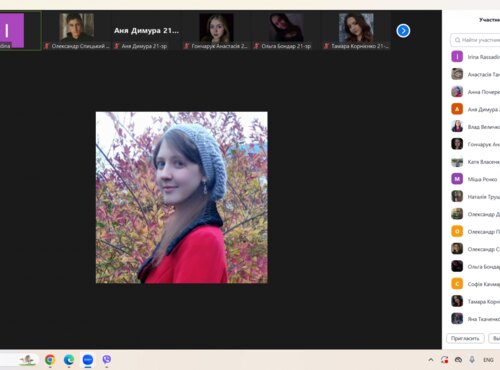Open Viber from the taskbar
This screenshot has height=370, width=500.
pos(107,360)
